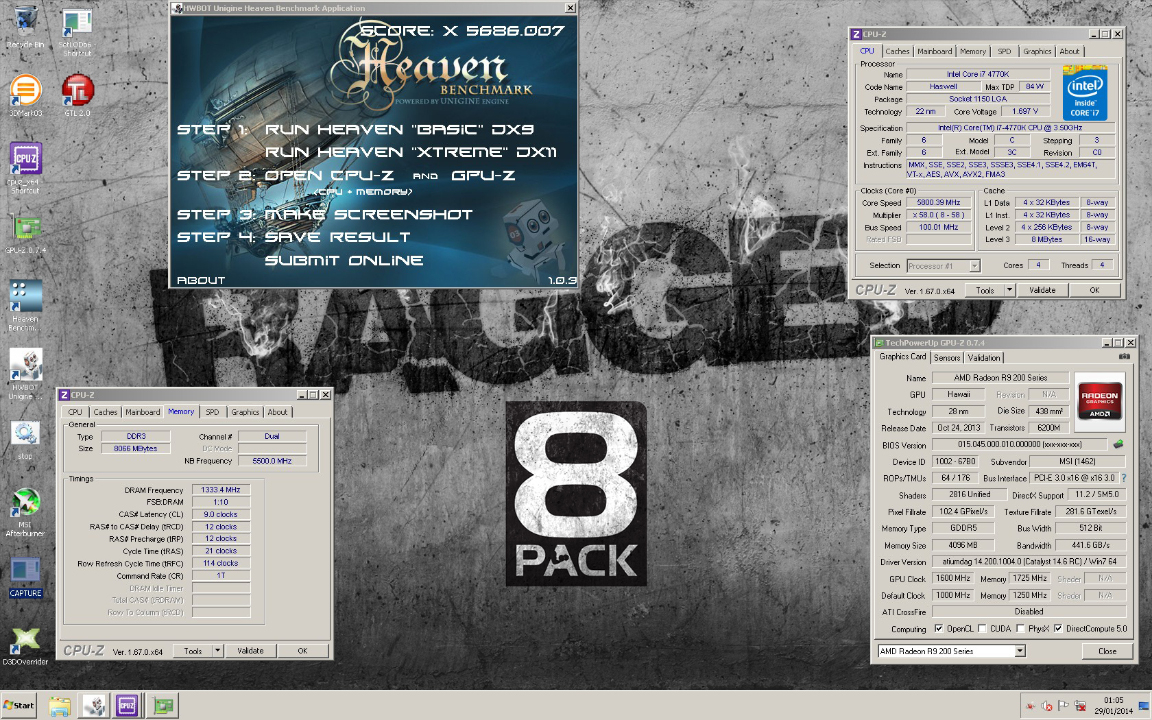Open About tab in the left CPU-Z window

tap(277, 412)
